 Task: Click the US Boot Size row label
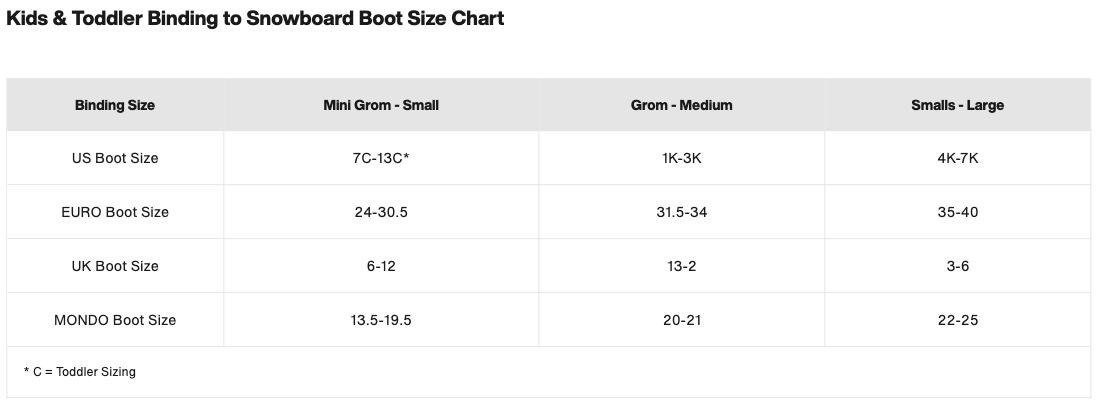coord(115,158)
